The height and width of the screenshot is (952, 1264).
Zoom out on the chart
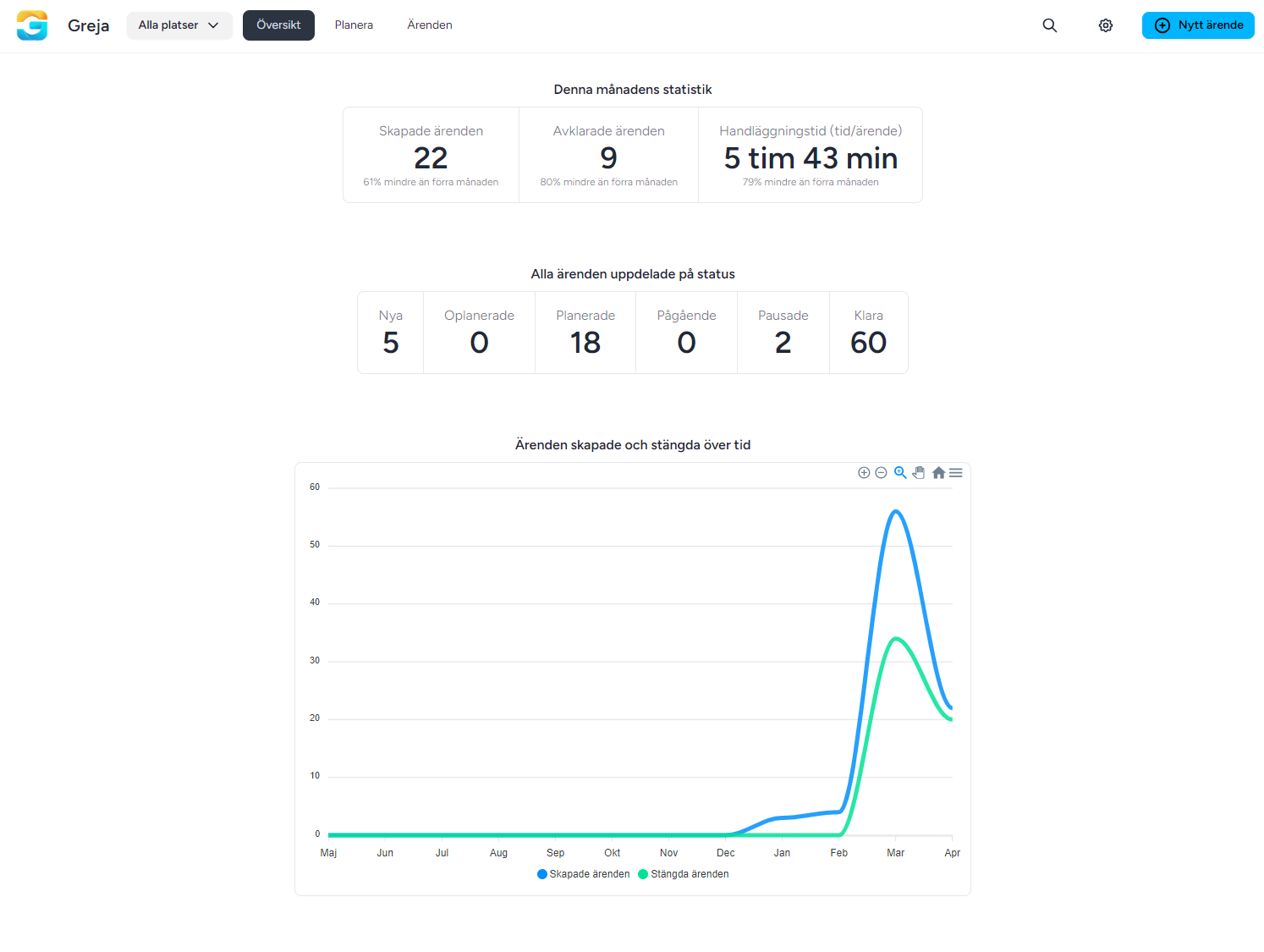click(881, 473)
